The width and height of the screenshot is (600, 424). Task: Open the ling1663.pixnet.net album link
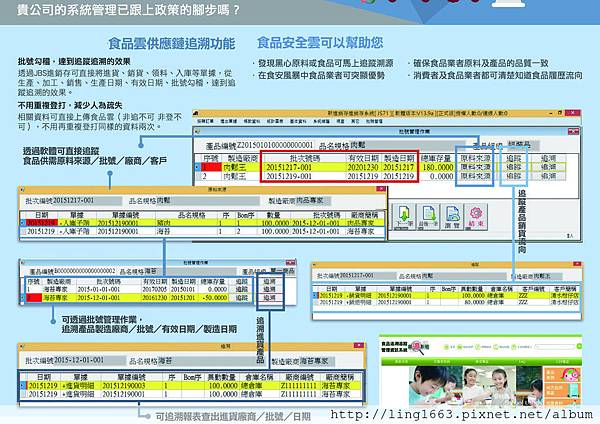(x=461, y=414)
